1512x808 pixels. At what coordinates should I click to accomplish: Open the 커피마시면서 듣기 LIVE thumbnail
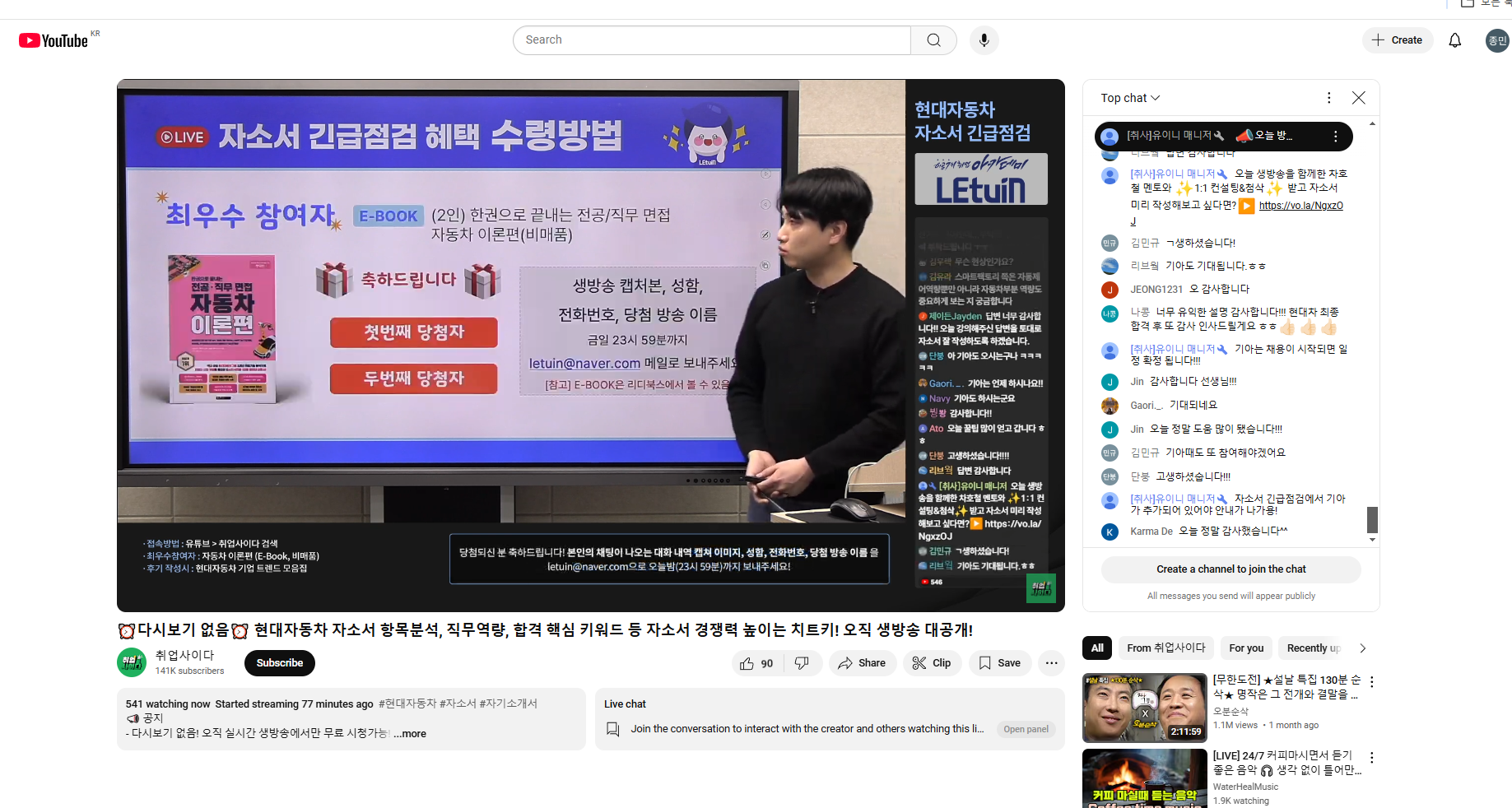click(1144, 778)
